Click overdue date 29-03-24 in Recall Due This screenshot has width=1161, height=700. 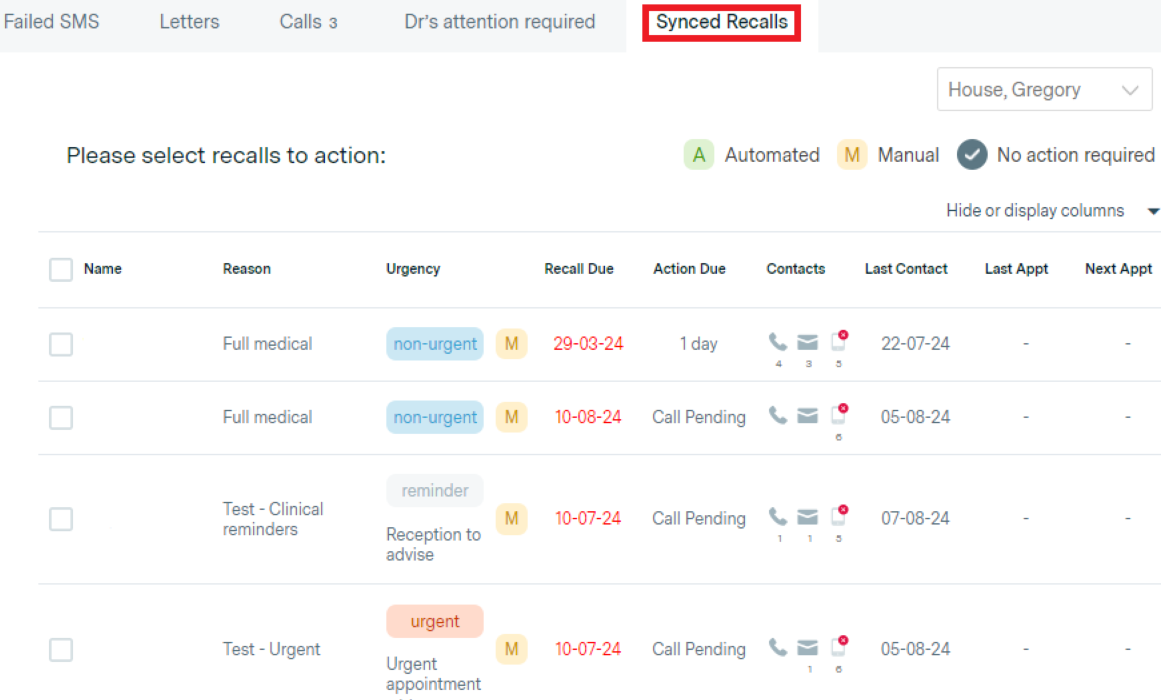[588, 344]
